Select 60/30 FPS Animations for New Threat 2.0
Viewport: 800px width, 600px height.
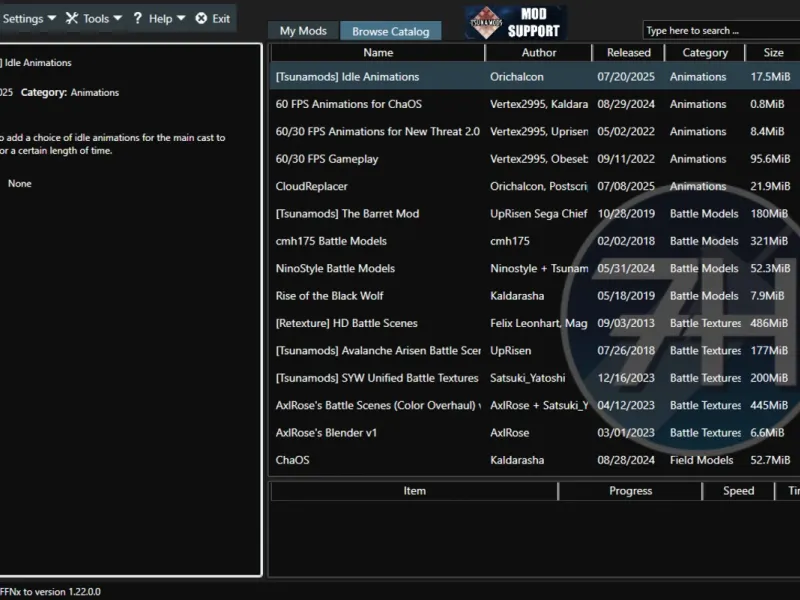pyautogui.click(x=535, y=132)
